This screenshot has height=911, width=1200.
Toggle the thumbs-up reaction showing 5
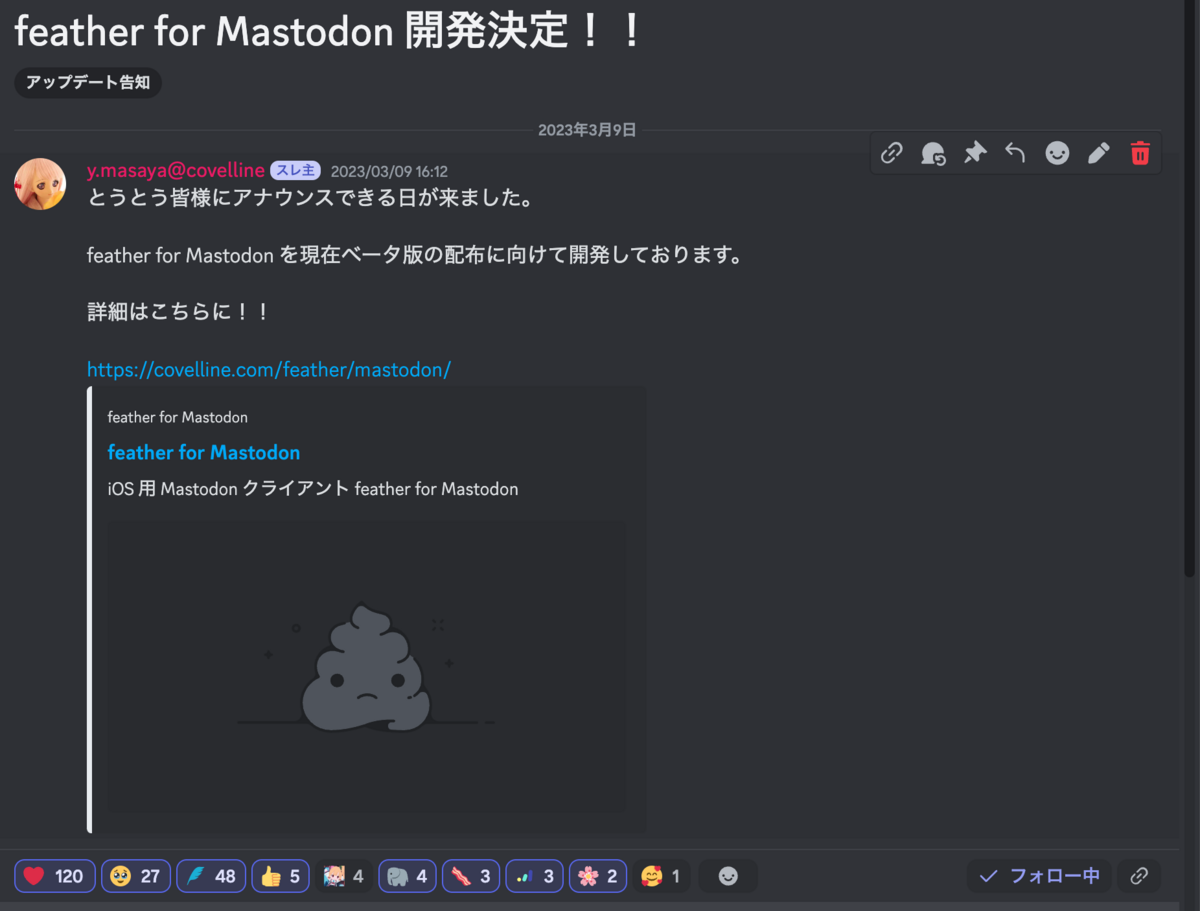[x=280, y=875]
